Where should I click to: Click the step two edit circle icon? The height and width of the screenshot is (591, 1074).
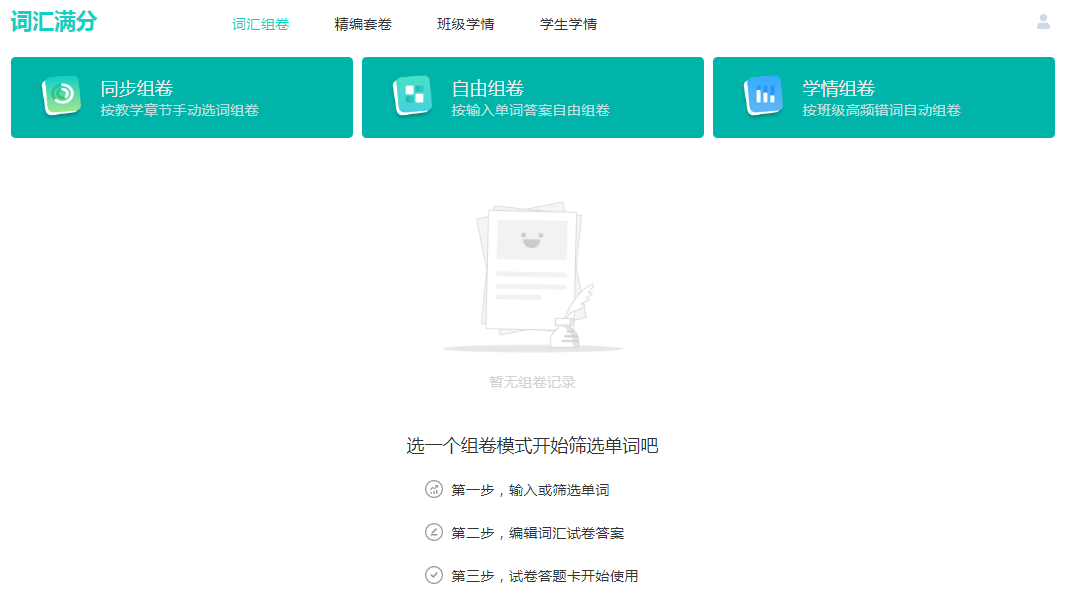coord(434,532)
